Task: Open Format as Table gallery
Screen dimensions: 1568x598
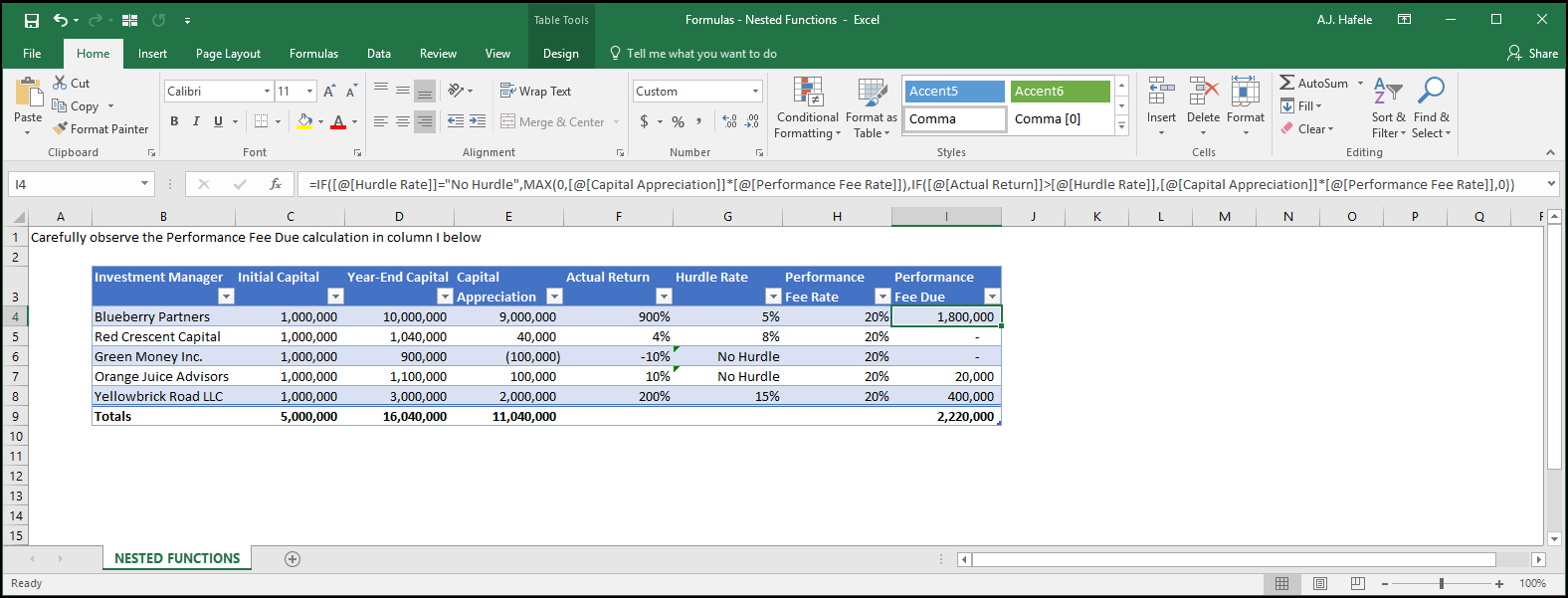Action: click(x=872, y=107)
